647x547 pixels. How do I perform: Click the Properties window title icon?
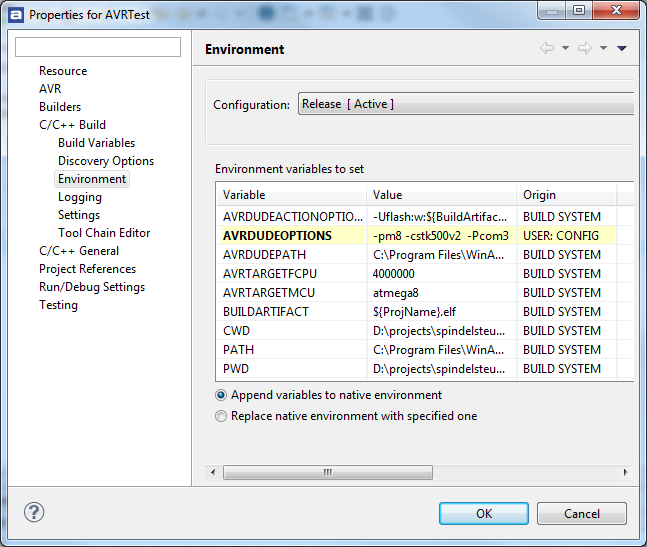16,15
